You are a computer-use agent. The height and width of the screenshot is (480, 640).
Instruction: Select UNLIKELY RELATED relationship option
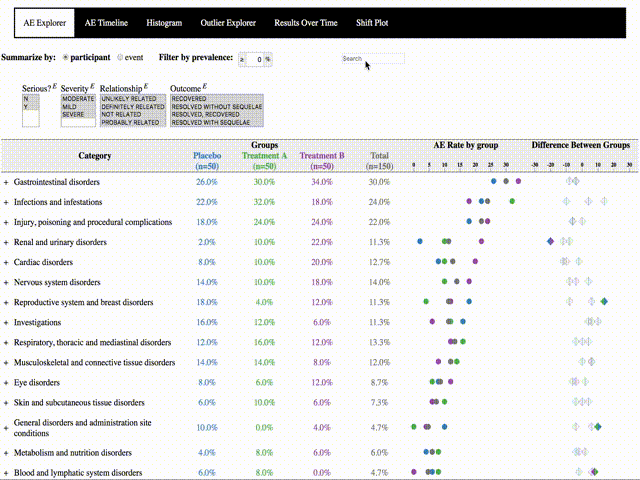pyautogui.click(x=133, y=99)
